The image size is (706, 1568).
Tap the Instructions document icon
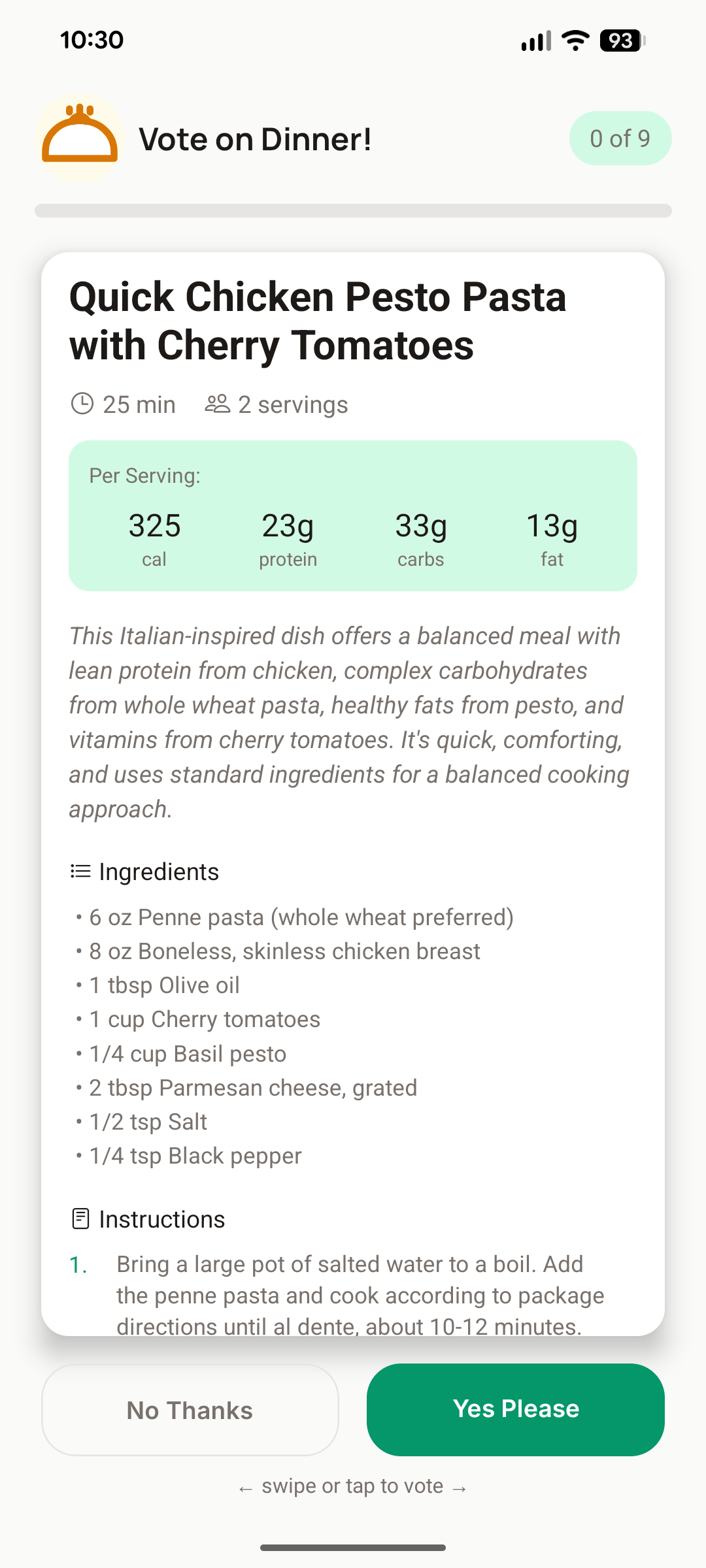coord(80,1219)
